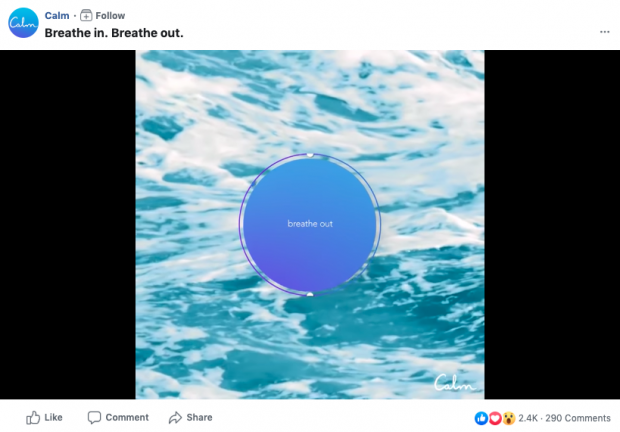The width and height of the screenshot is (620, 432).
Task: View the 2.4K reactions count
Action: (x=528, y=418)
